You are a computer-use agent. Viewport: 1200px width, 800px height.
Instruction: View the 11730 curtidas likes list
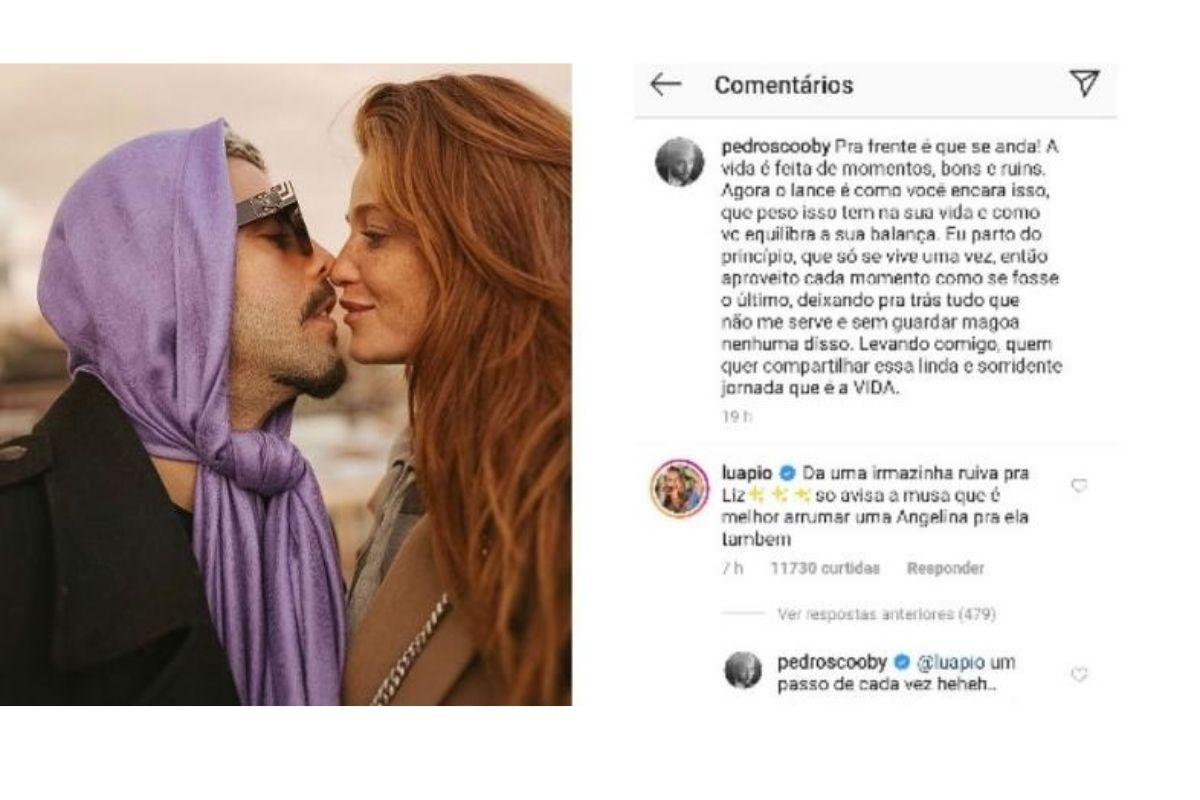tap(825, 568)
